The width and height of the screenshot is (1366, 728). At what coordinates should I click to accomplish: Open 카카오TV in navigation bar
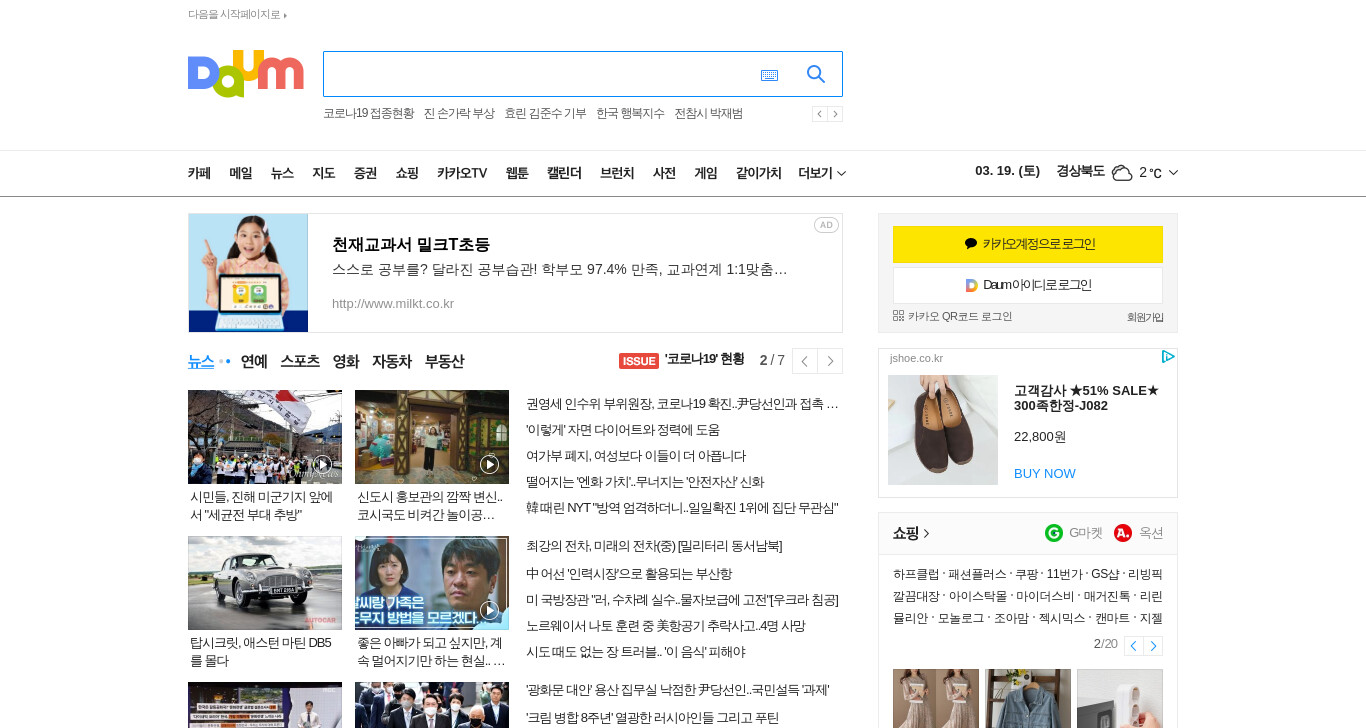[462, 173]
